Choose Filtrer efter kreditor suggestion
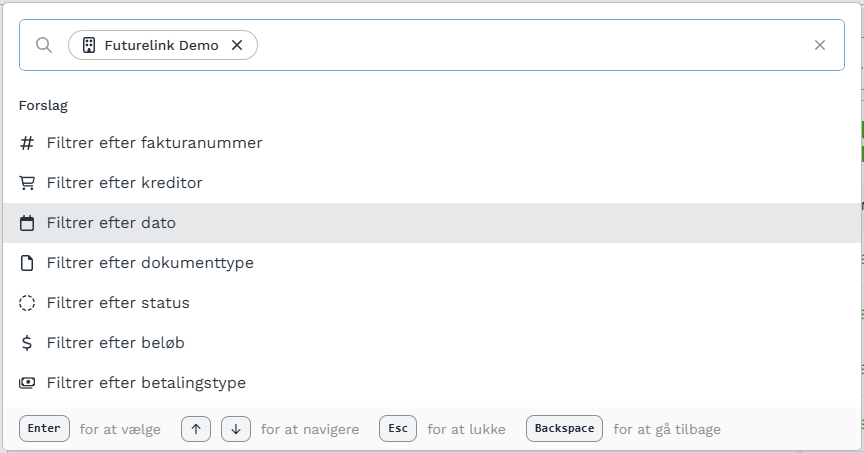The height and width of the screenshot is (453, 864). [432, 183]
